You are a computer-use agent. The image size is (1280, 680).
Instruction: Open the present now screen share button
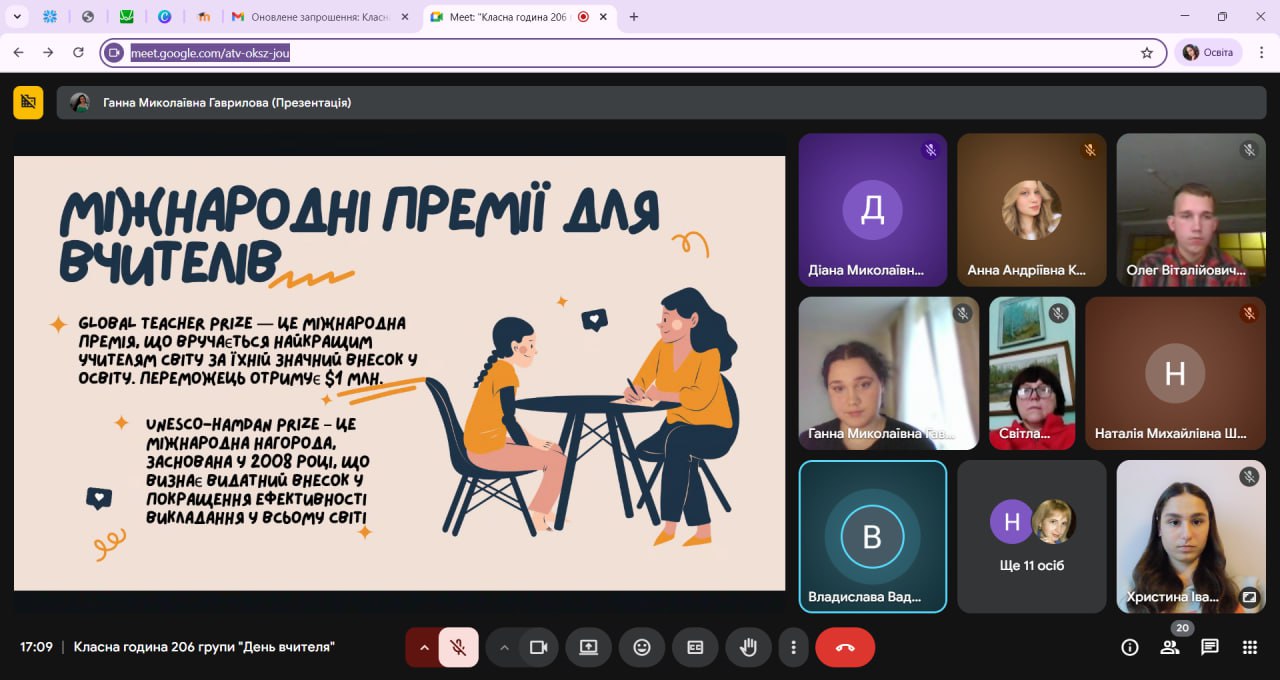point(588,647)
